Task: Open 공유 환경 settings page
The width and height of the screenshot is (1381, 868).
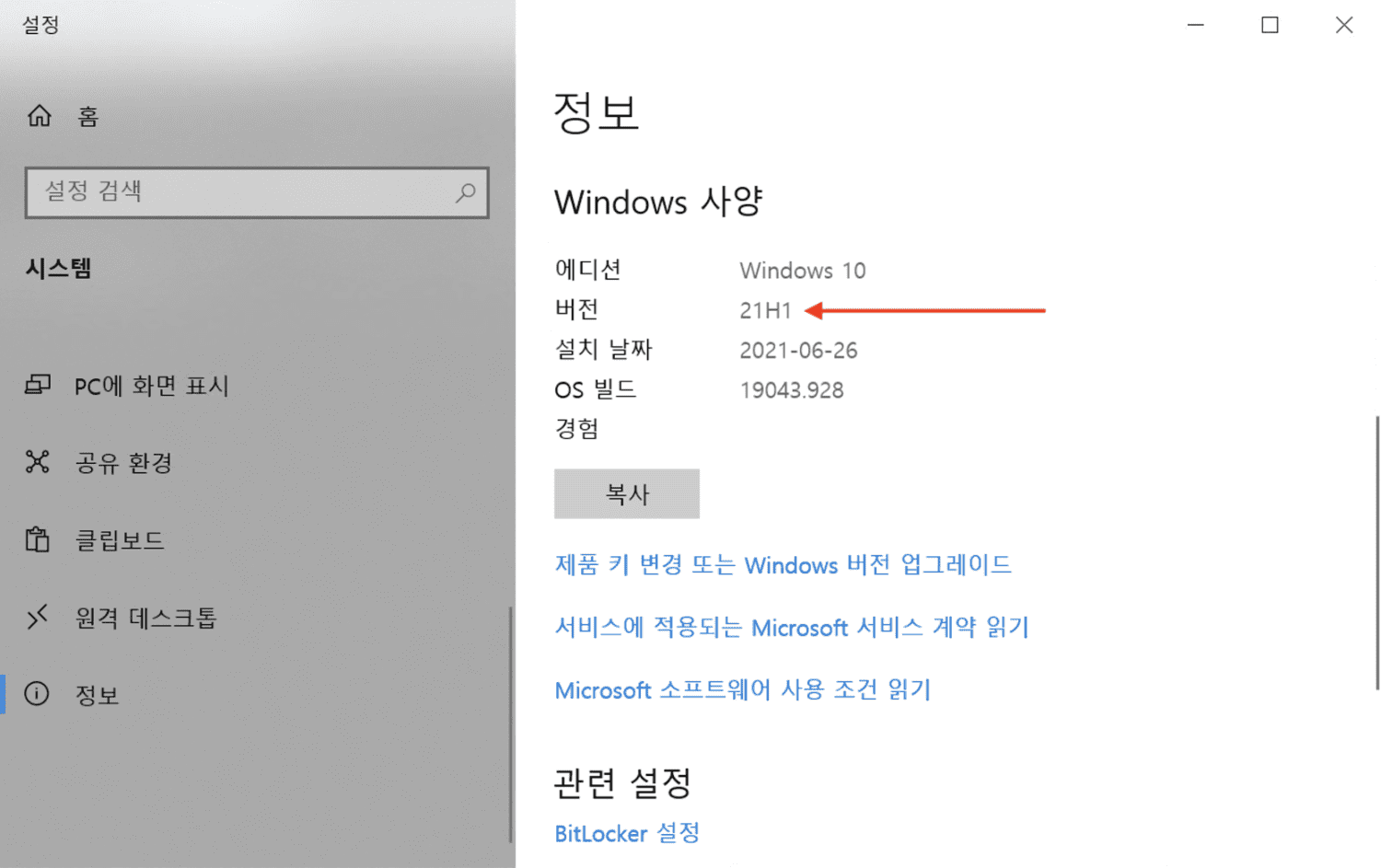Action: point(123,463)
